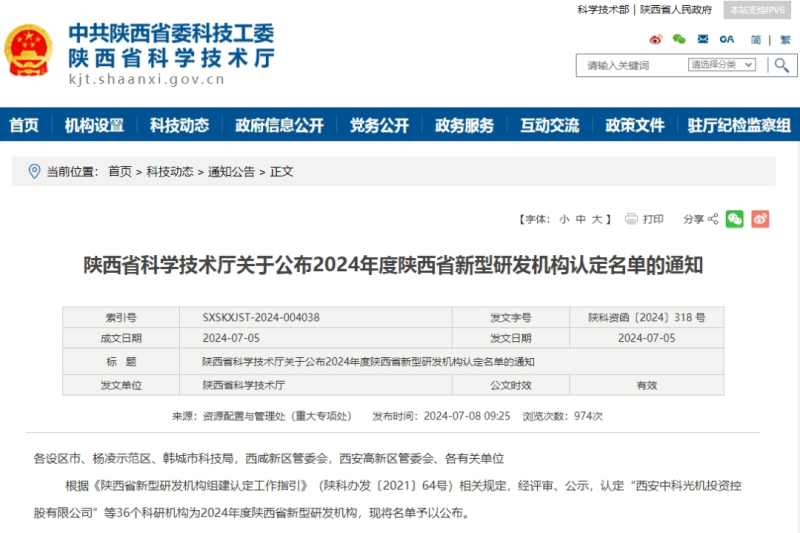Share article via red Weibo button
The image size is (800, 533).
coord(761,219)
